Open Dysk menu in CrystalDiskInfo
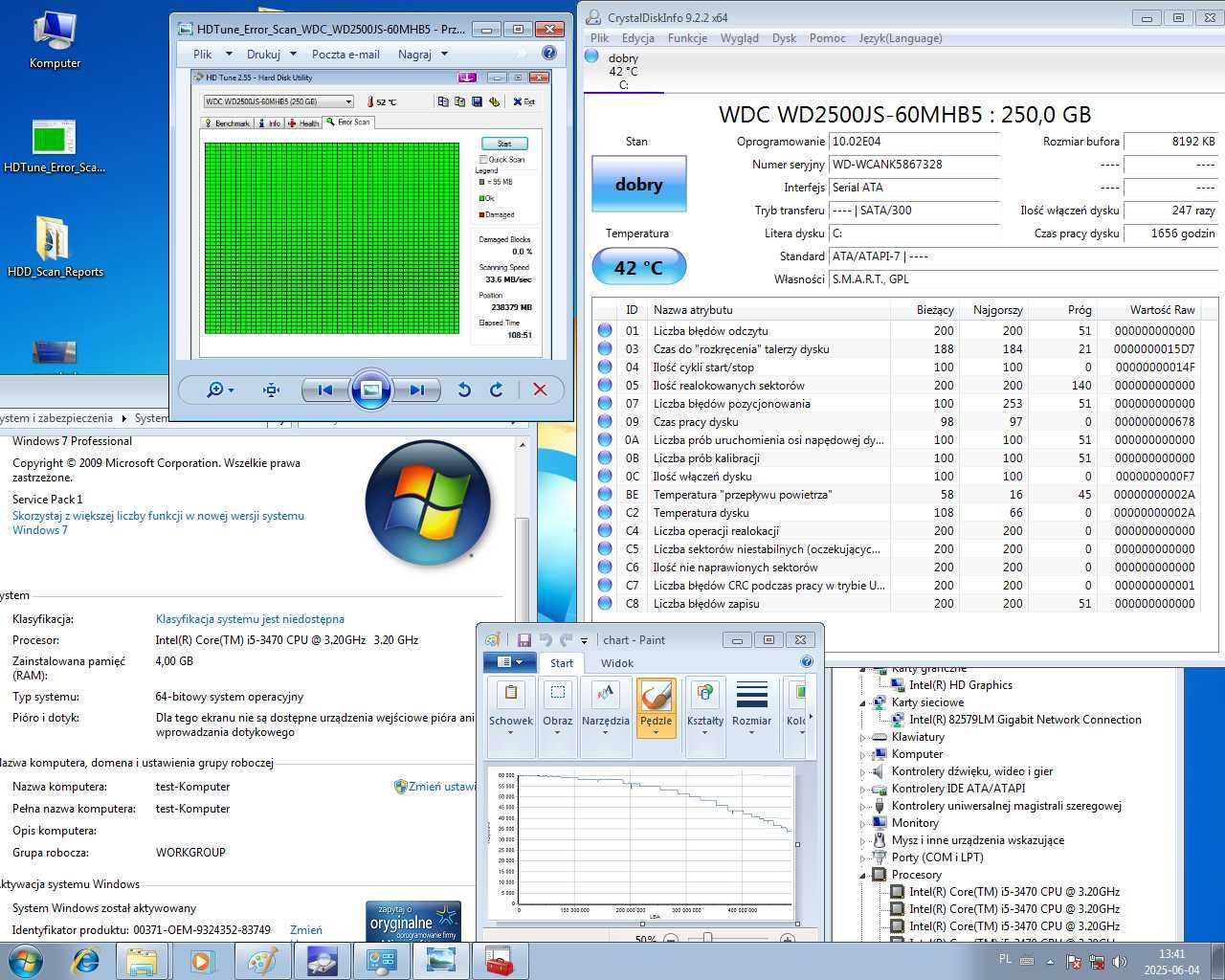Screen dimensions: 1225x980 tap(784, 38)
